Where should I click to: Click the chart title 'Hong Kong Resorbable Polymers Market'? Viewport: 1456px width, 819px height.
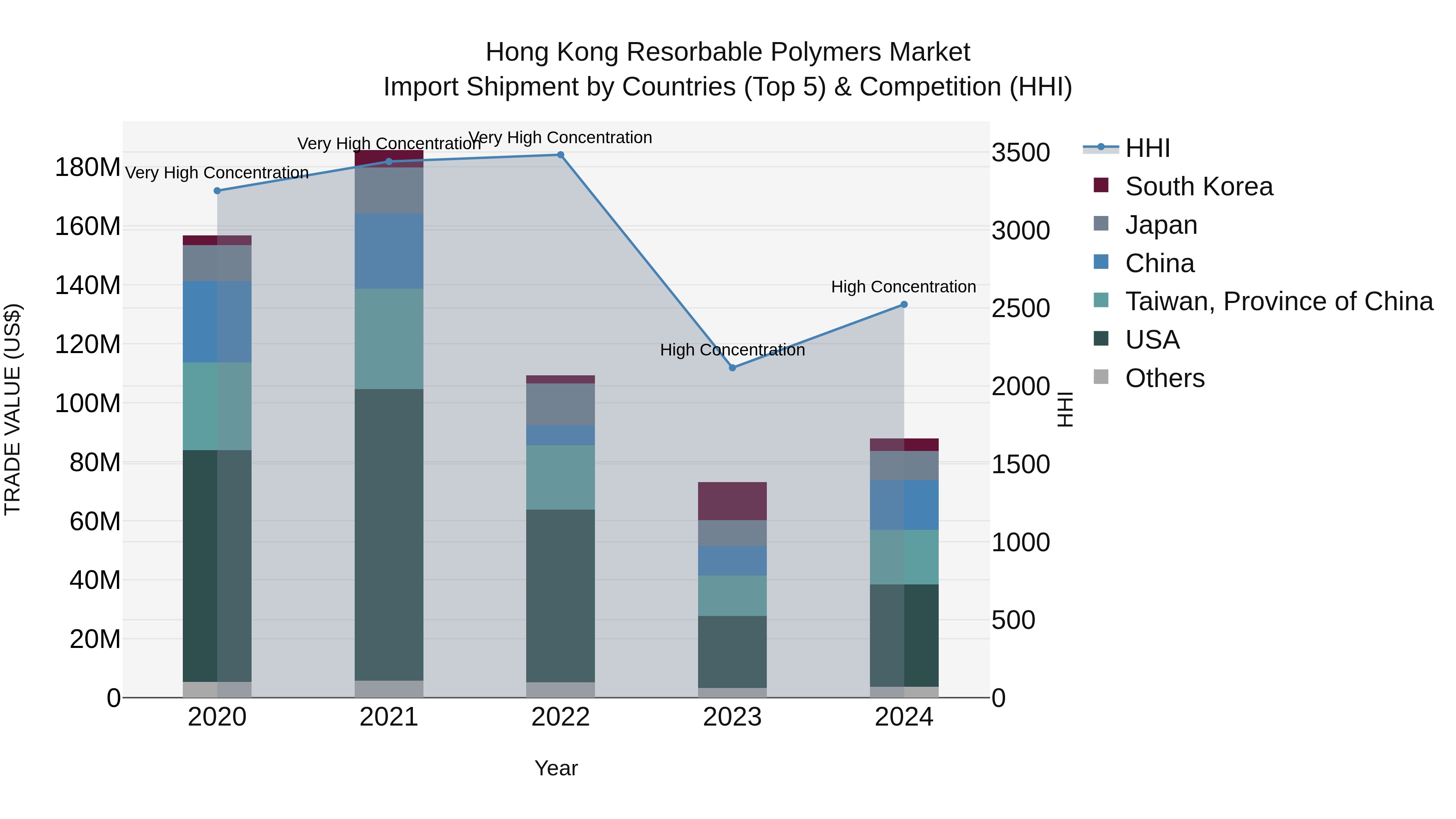click(728, 52)
